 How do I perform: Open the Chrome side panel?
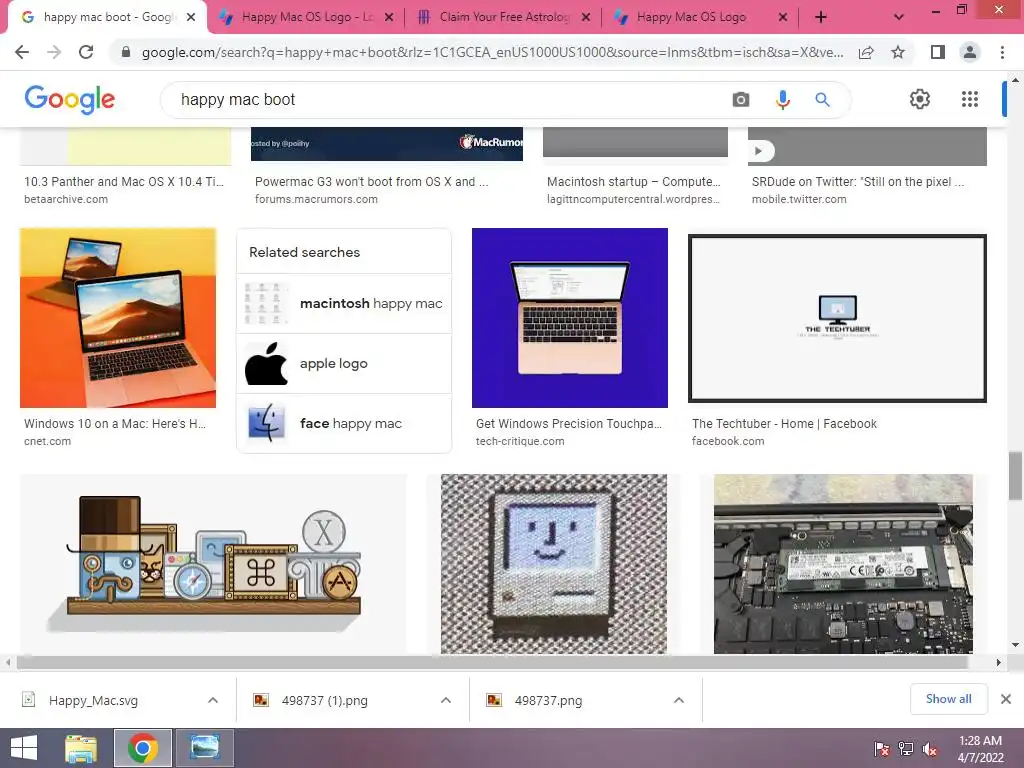937,52
